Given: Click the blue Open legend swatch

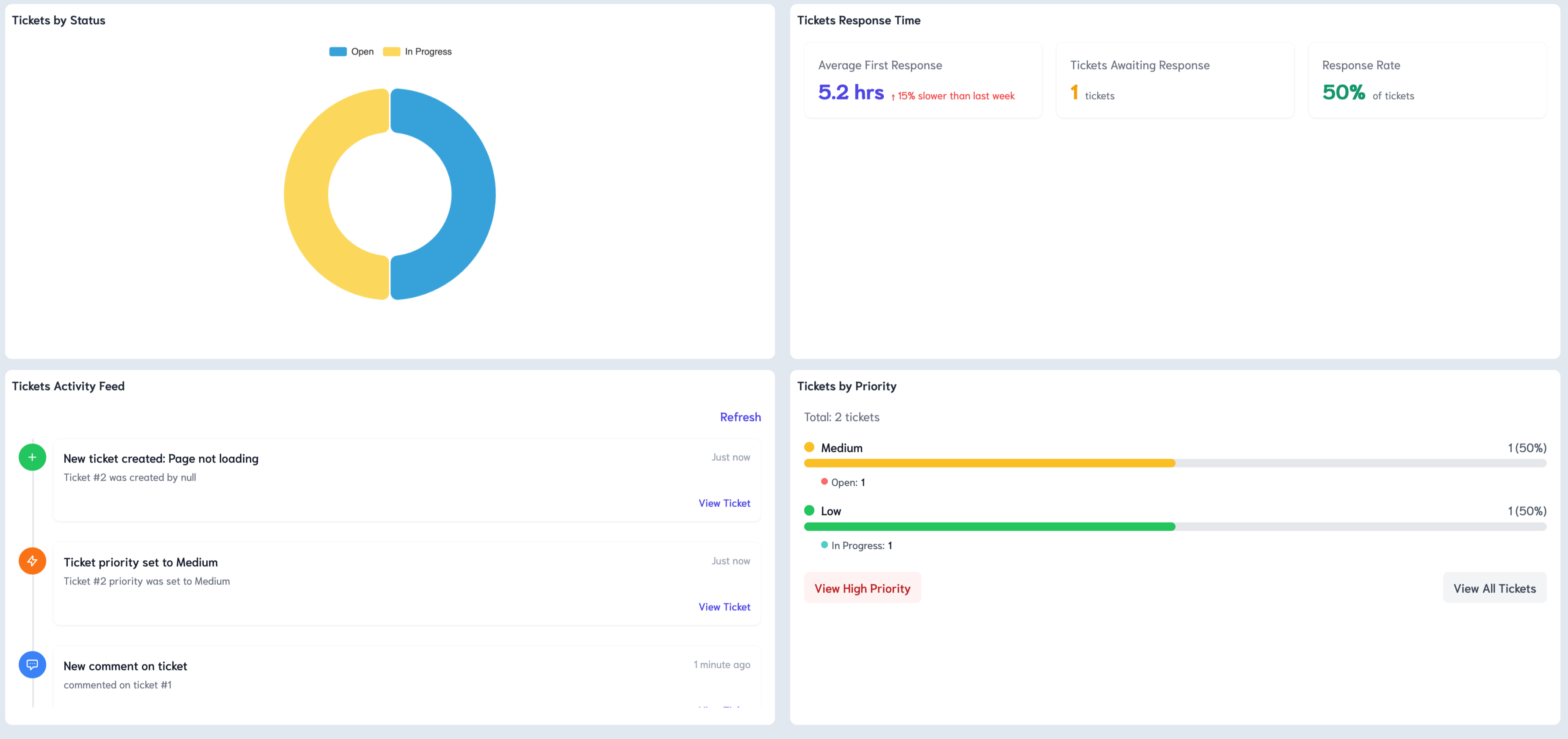Looking at the screenshot, I should point(338,52).
